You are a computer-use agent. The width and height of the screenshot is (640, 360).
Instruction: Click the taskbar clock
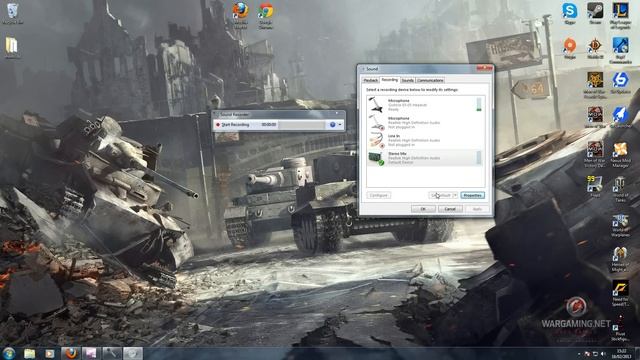pos(622,353)
